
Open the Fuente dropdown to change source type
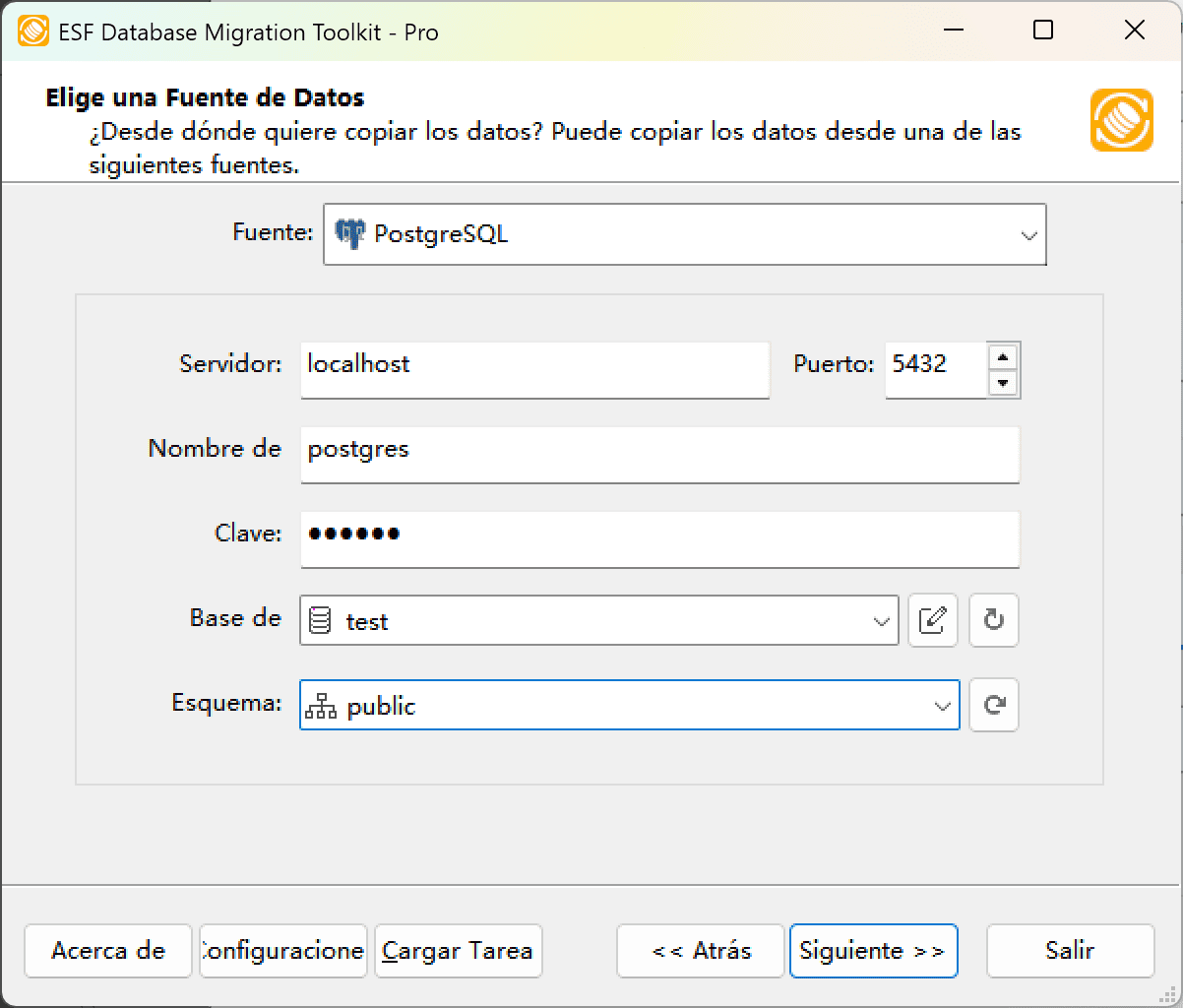[1029, 234]
